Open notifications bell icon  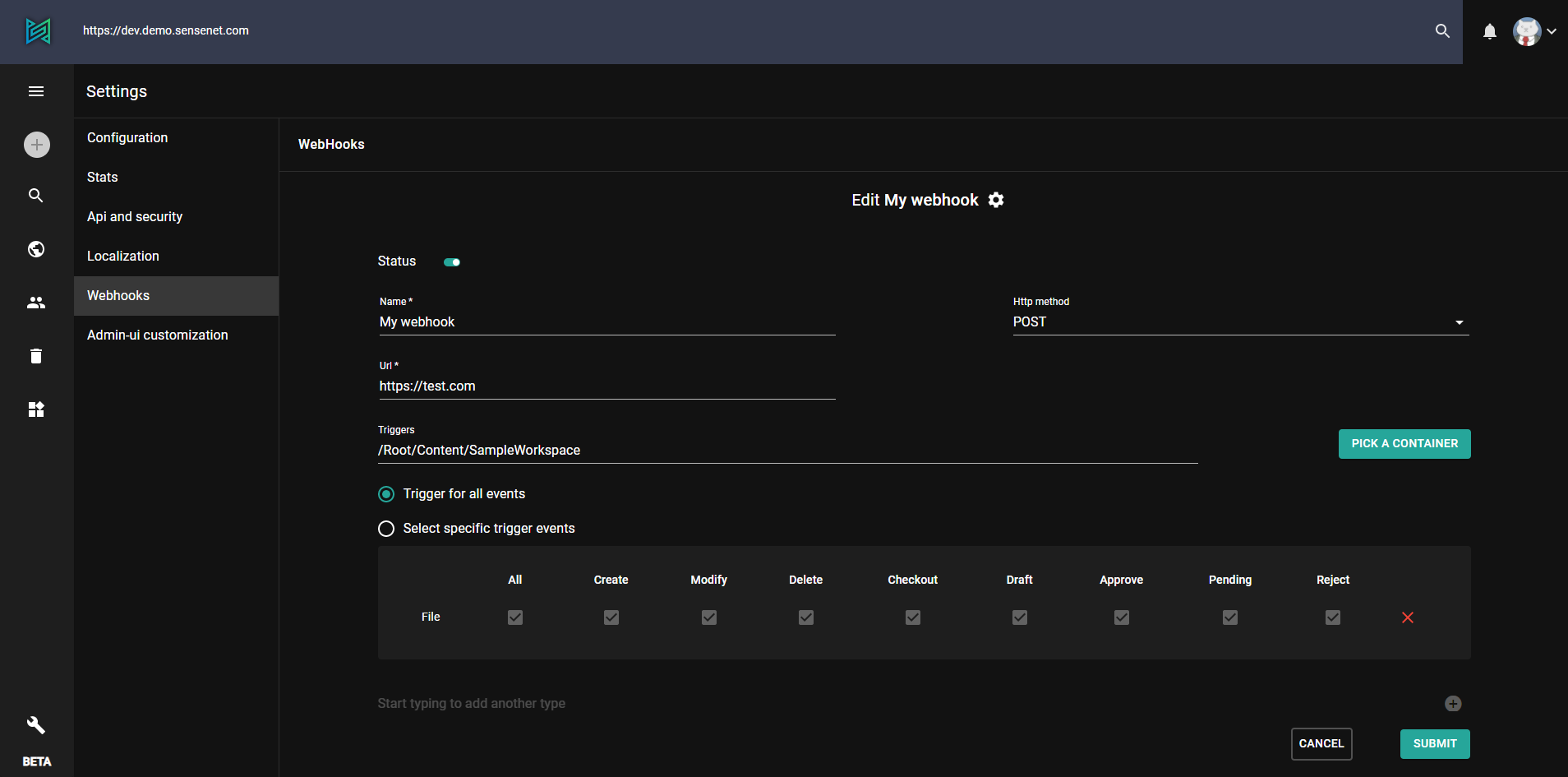(x=1490, y=31)
